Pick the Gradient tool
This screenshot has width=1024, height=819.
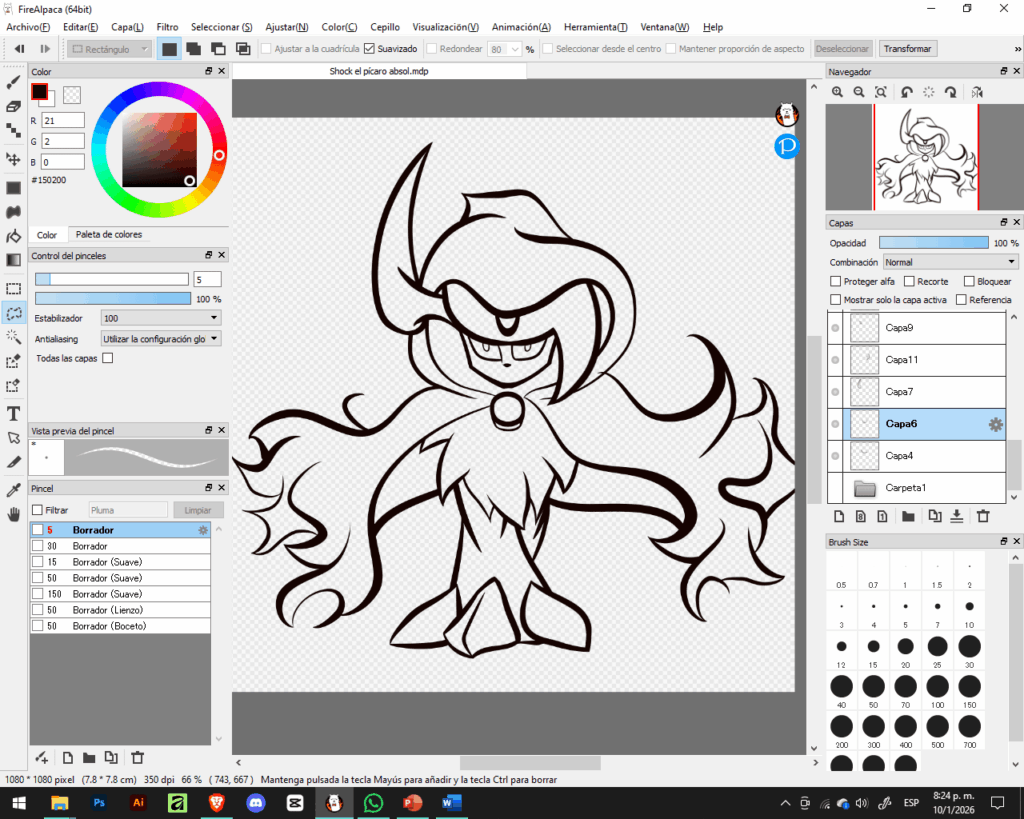[x=13, y=258]
